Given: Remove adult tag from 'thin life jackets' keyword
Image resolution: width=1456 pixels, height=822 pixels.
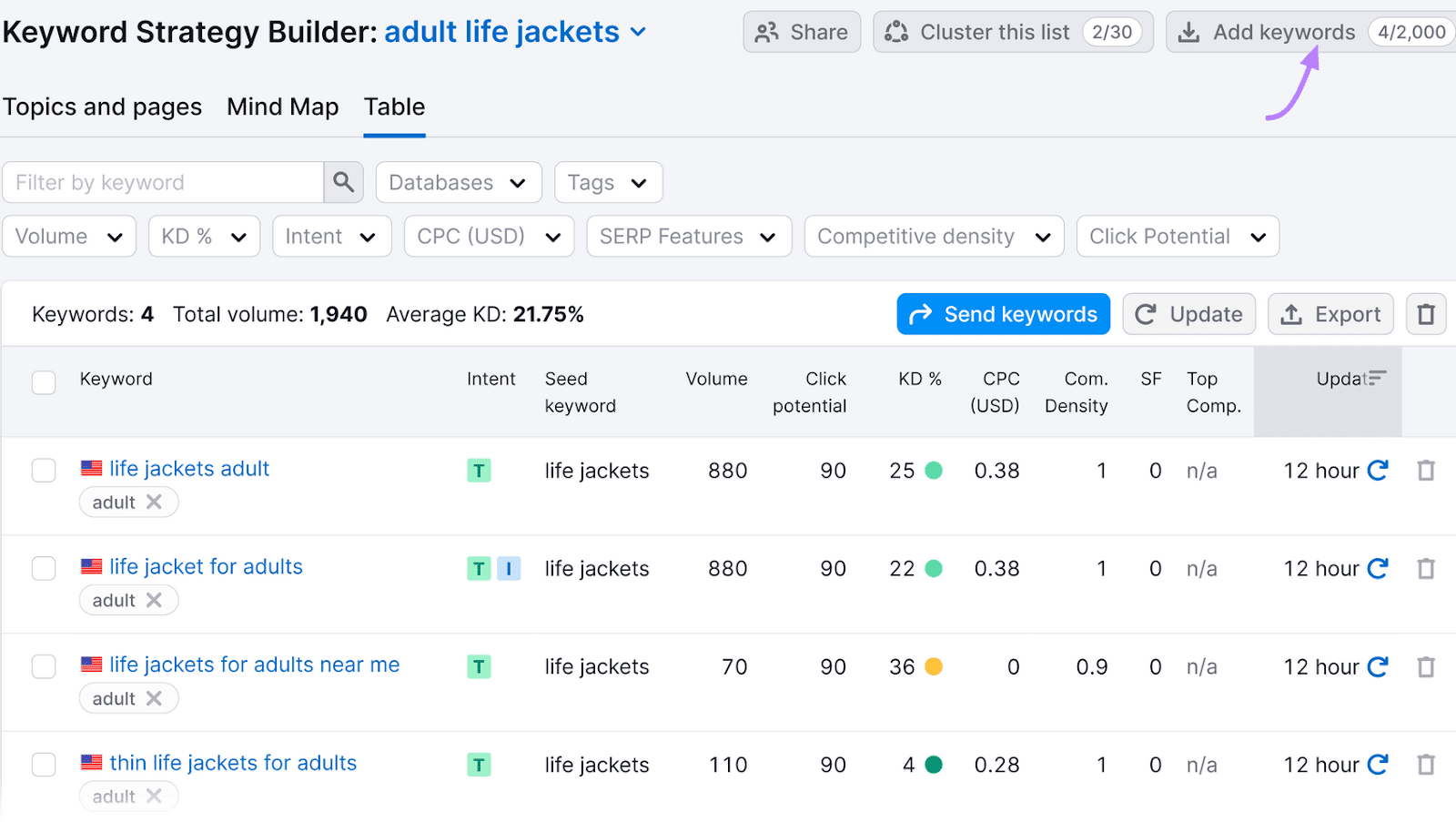Looking at the screenshot, I should pos(154,797).
